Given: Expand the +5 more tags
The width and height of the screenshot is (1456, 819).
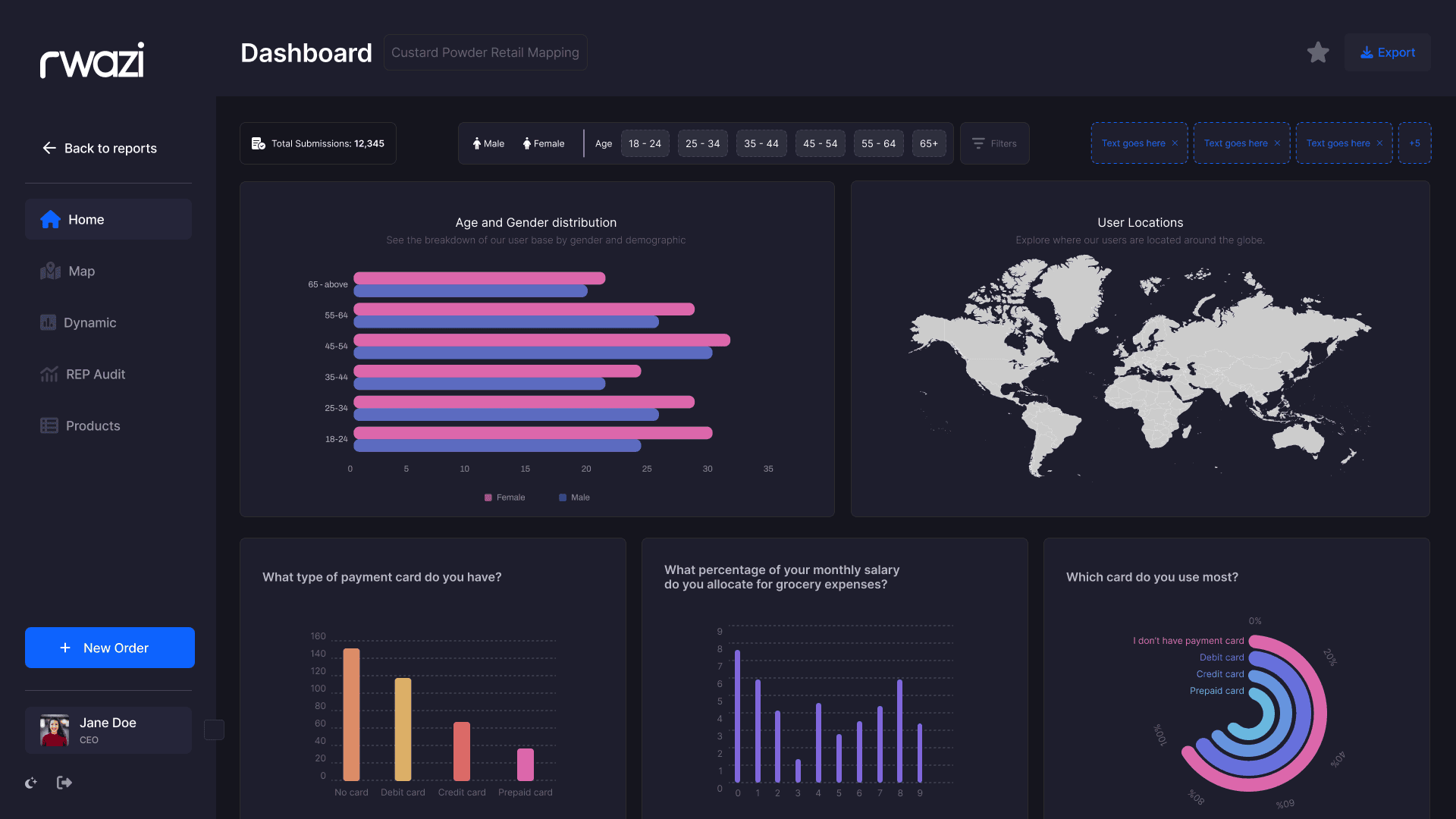Looking at the screenshot, I should pos(1415,143).
